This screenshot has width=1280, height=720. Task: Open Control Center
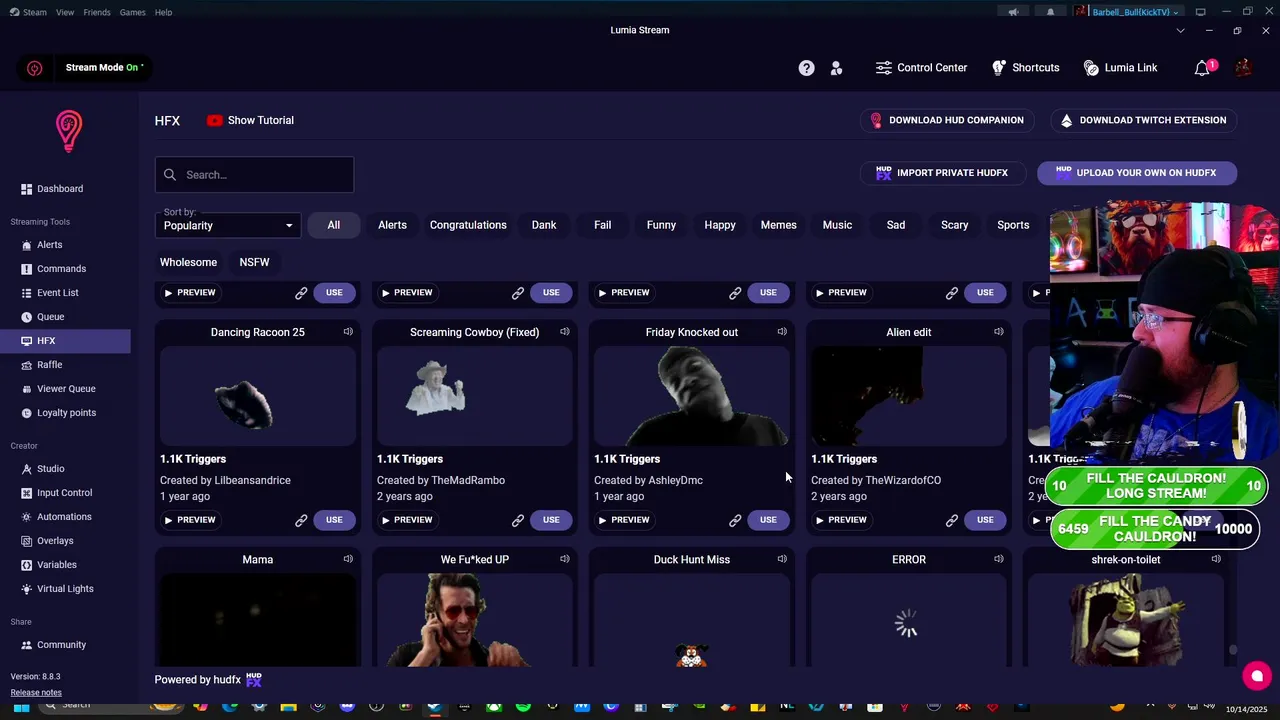pos(921,68)
